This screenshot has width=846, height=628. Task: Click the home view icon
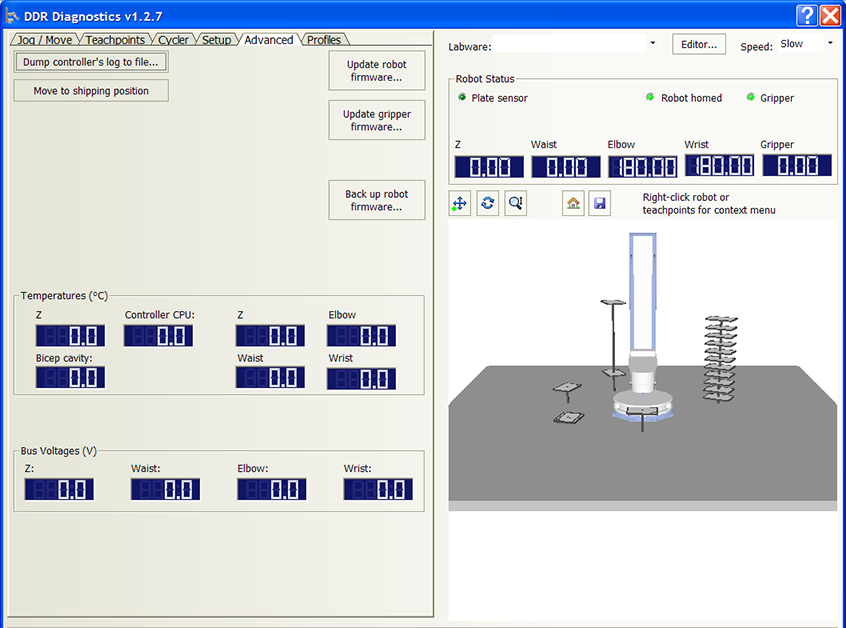click(x=573, y=203)
